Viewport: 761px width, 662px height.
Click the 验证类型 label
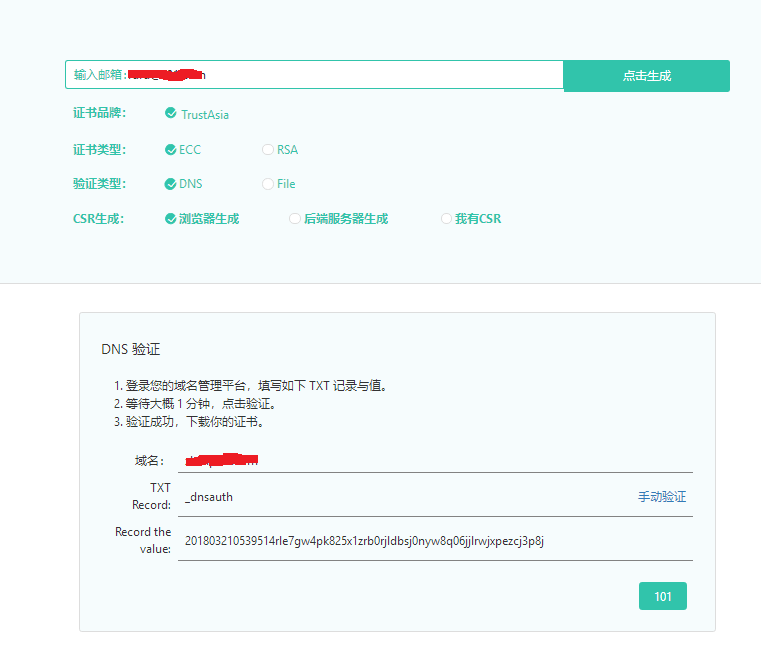click(x=99, y=184)
